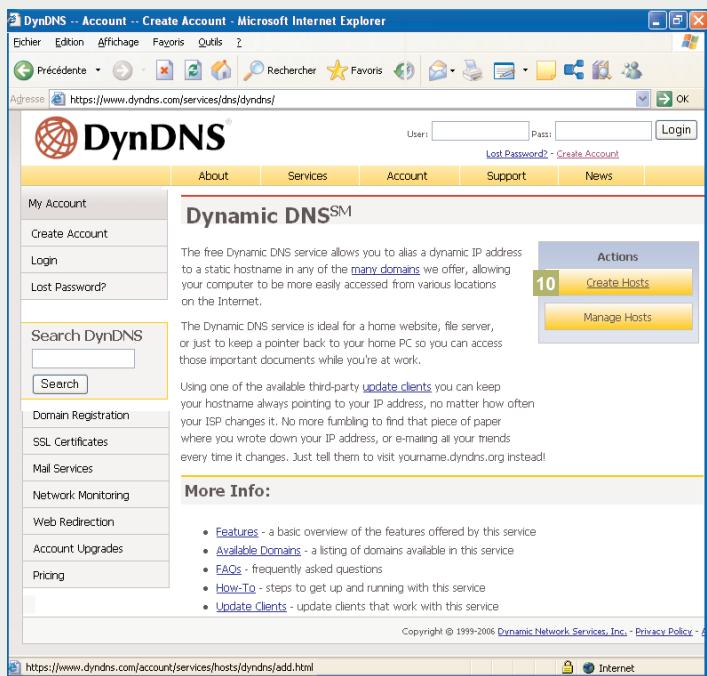This screenshot has width=707, height=676.
Task: Select the Account navigation tab
Action: pyautogui.click(x=407, y=176)
